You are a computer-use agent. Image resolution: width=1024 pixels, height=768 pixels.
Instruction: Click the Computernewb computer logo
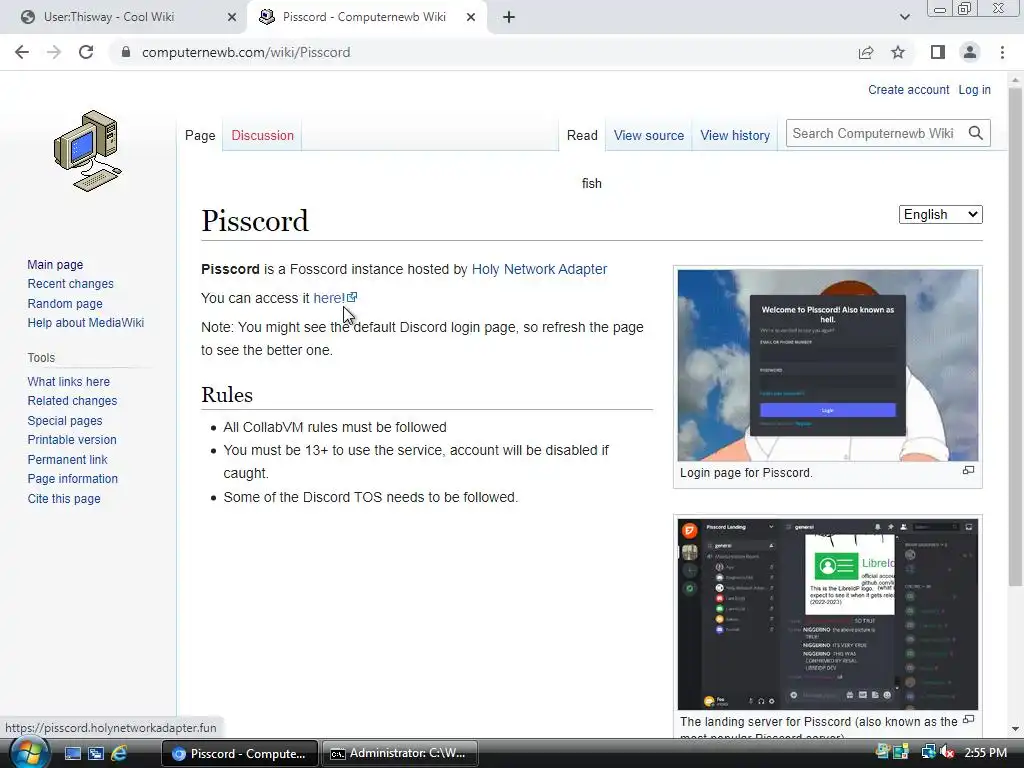coord(88,150)
